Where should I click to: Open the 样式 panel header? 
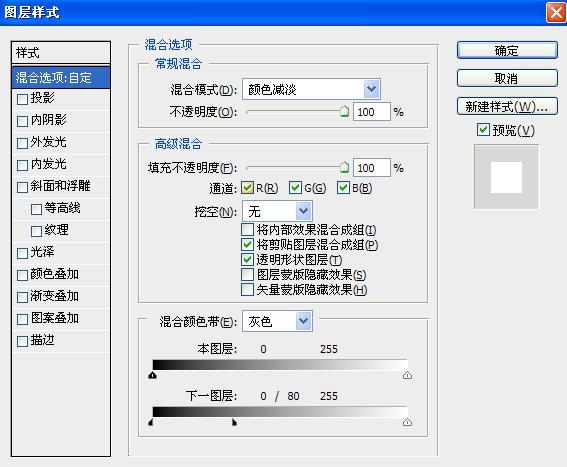pyautogui.click(x=61, y=53)
